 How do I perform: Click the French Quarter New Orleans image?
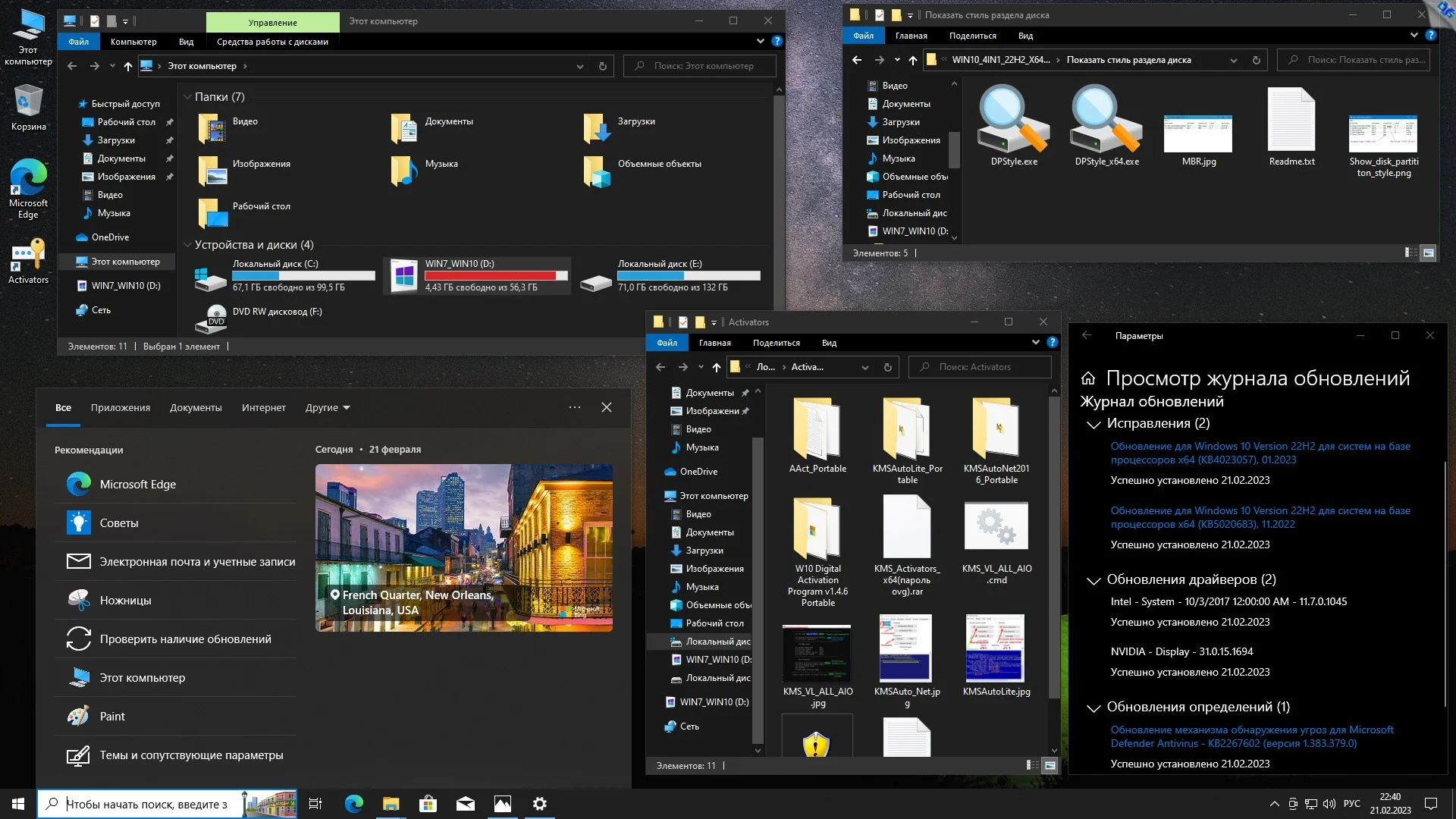[x=463, y=548]
